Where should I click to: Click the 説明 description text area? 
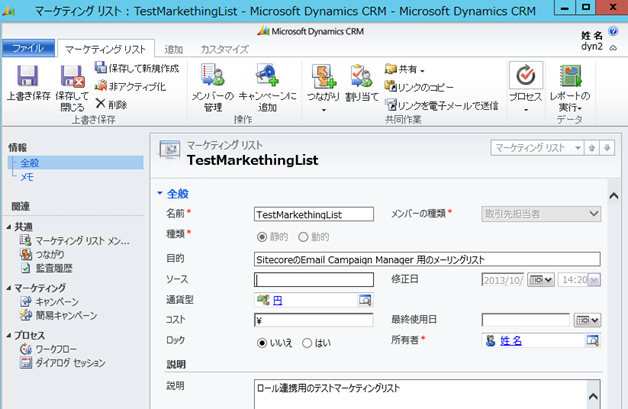tap(421, 394)
